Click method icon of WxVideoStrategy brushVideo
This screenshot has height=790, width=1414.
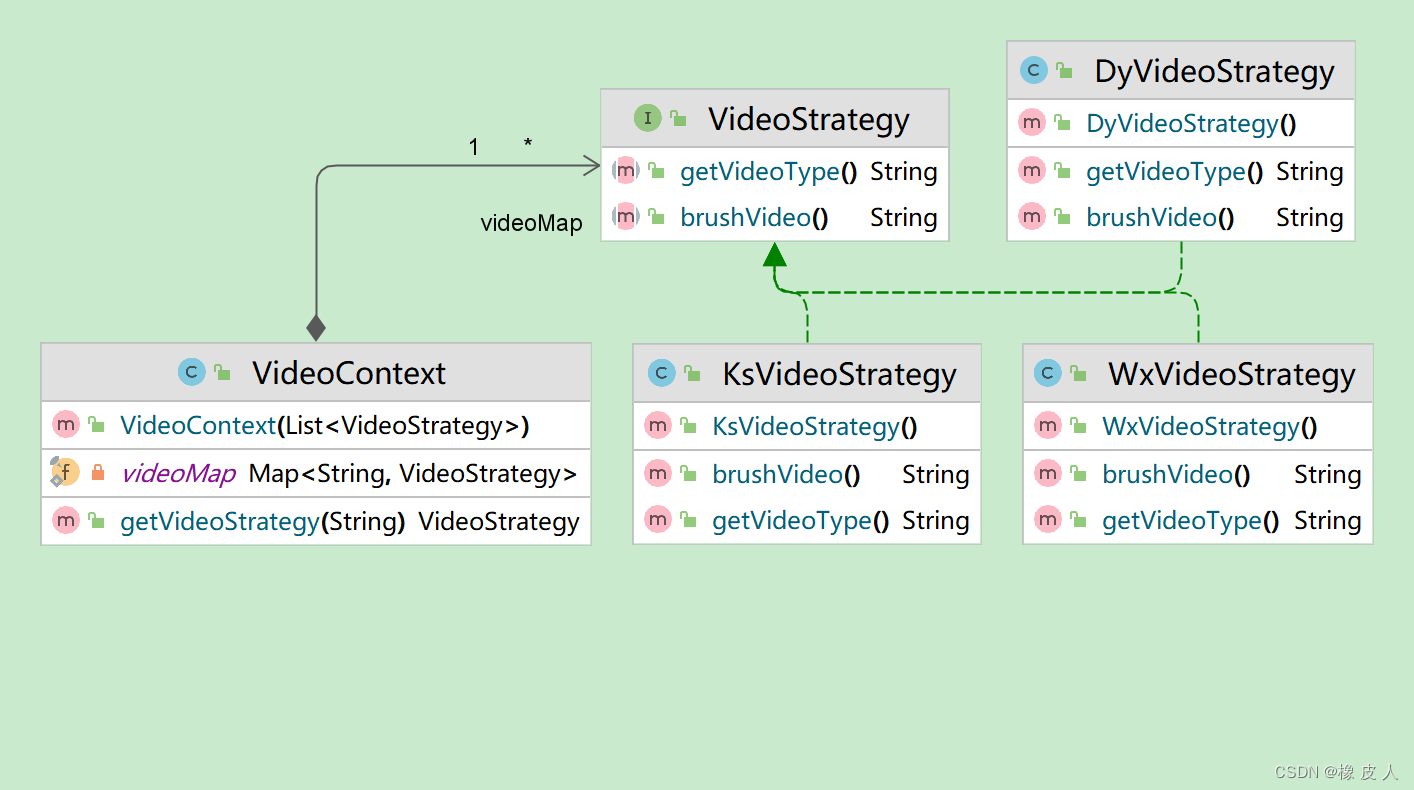(1047, 474)
